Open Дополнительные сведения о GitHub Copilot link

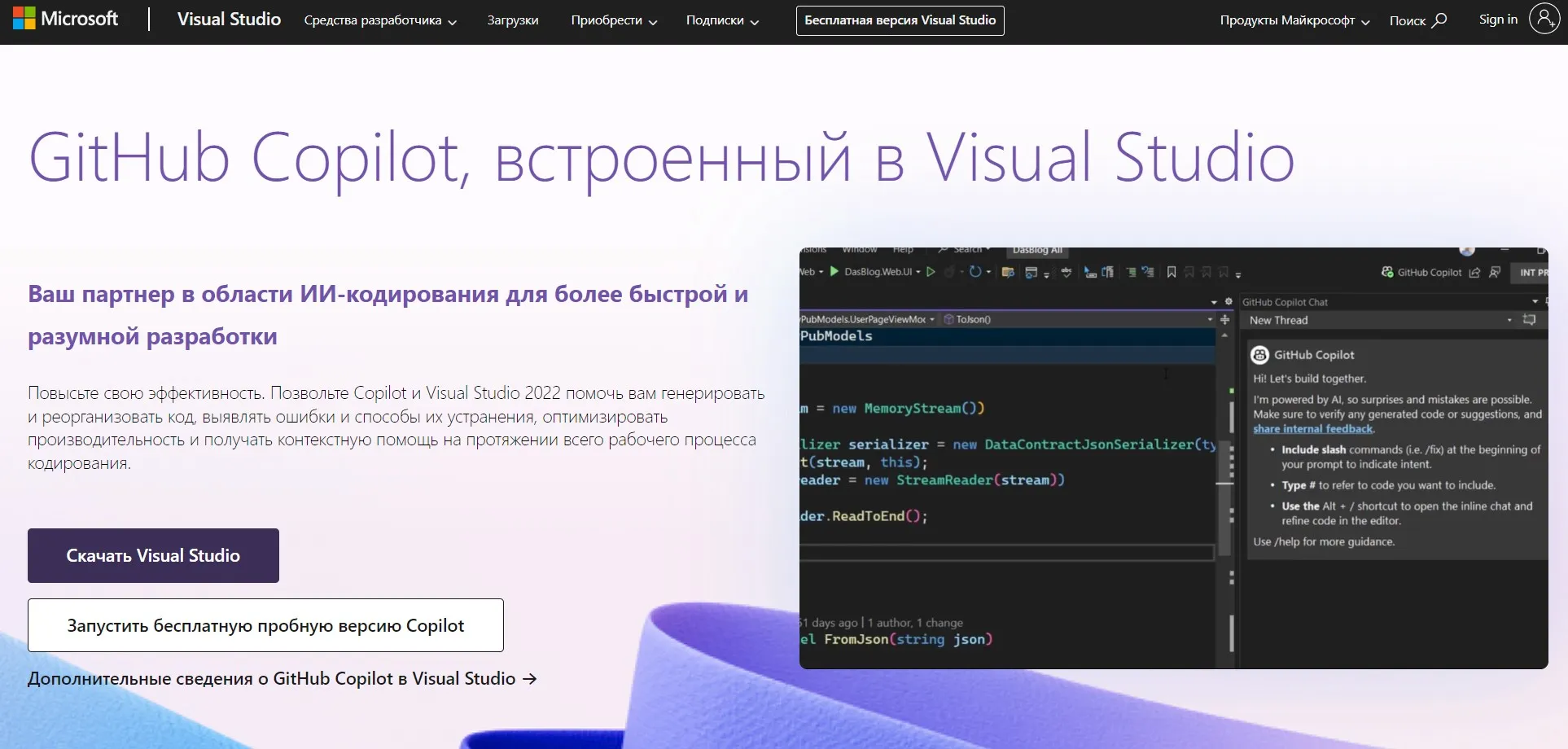point(283,678)
